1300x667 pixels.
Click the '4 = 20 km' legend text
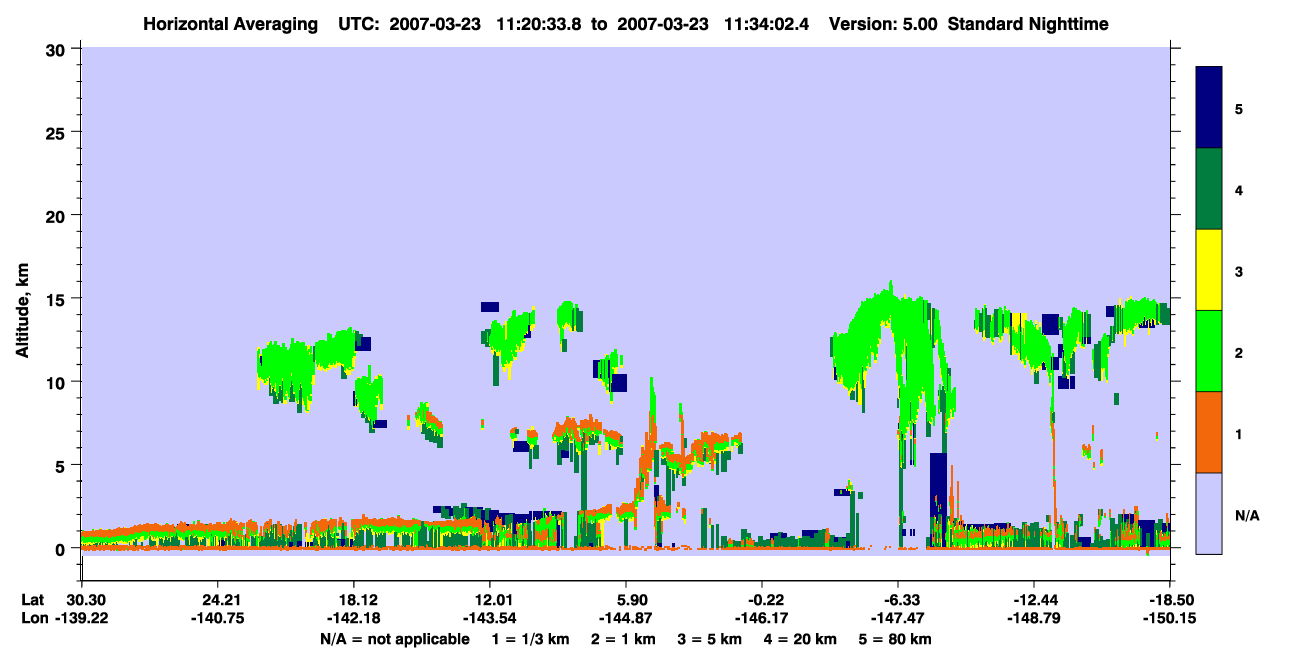[802, 639]
